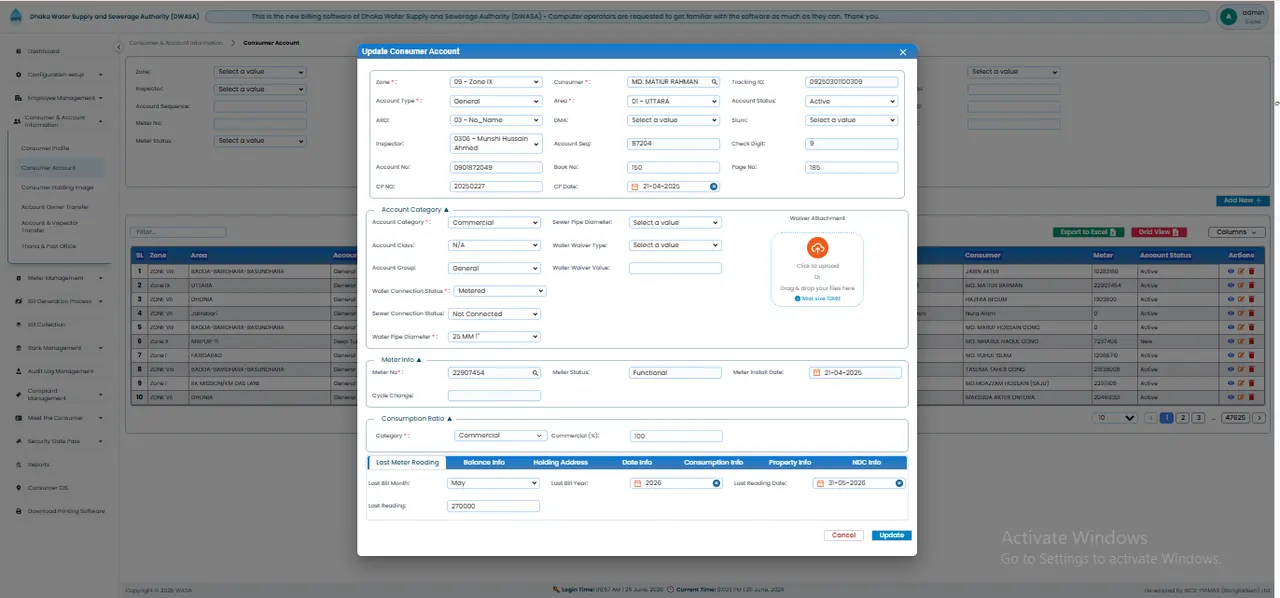Image resolution: width=1280 pixels, height=598 pixels.
Task: Open Download Printing Software in the sidebar
Action: (x=65, y=511)
